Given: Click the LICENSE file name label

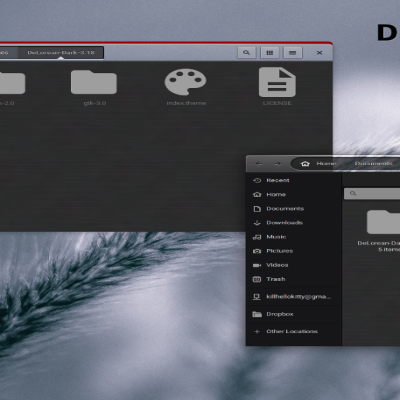Looking at the screenshot, I should pyautogui.click(x=277, y=103).
